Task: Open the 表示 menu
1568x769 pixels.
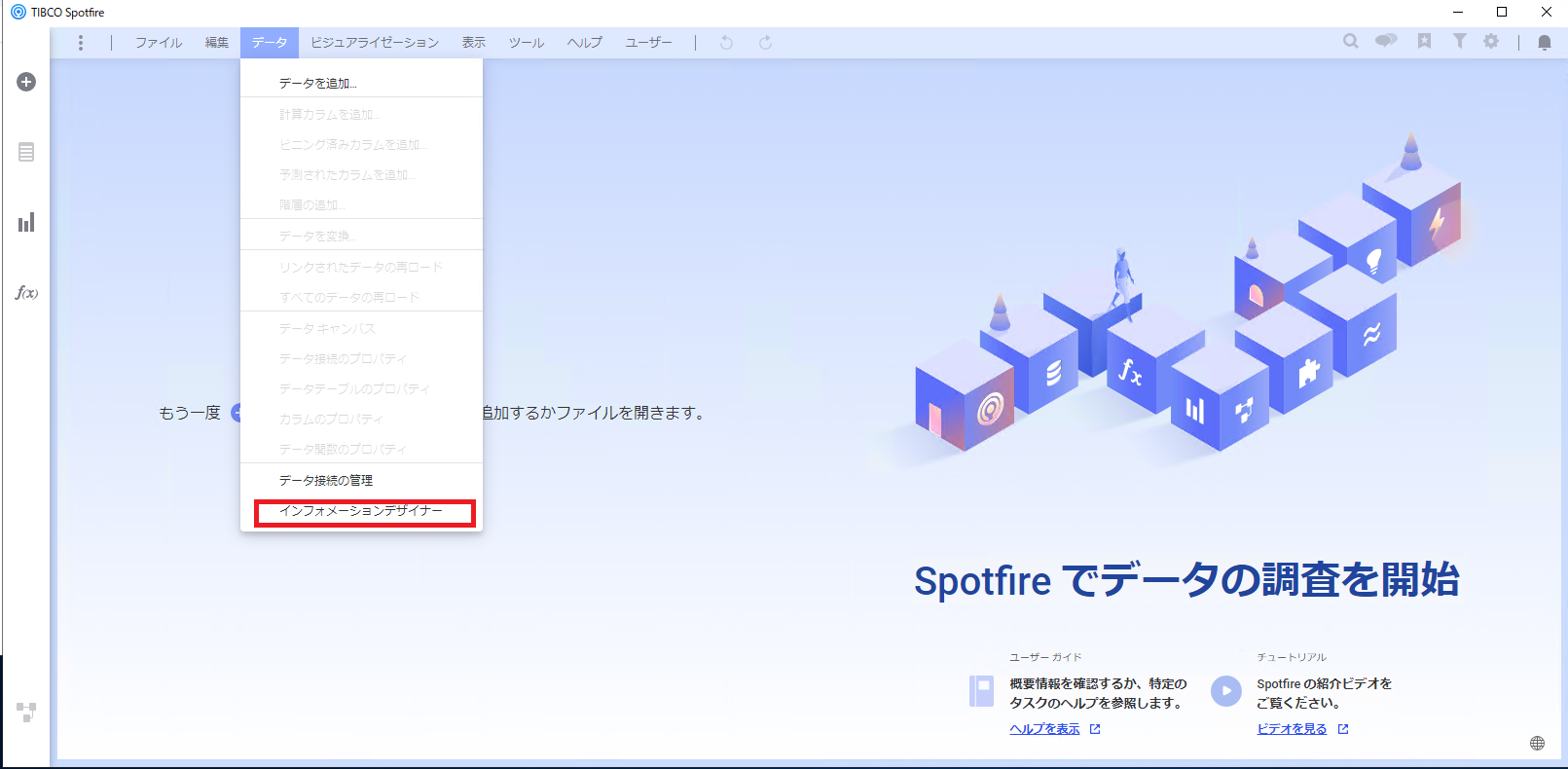Action: (x=474, y=43)
